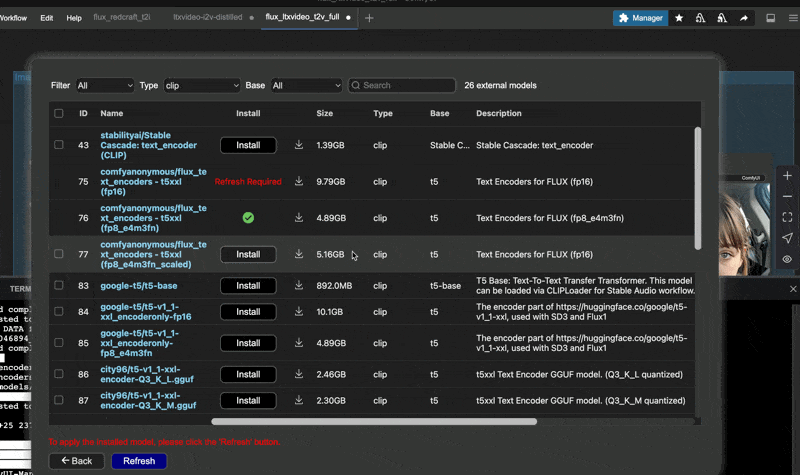The width and height of the screenshot is (800, 475).
Task: Install the Q3_K_L.gguf encoder model
Action: (248, 374)
